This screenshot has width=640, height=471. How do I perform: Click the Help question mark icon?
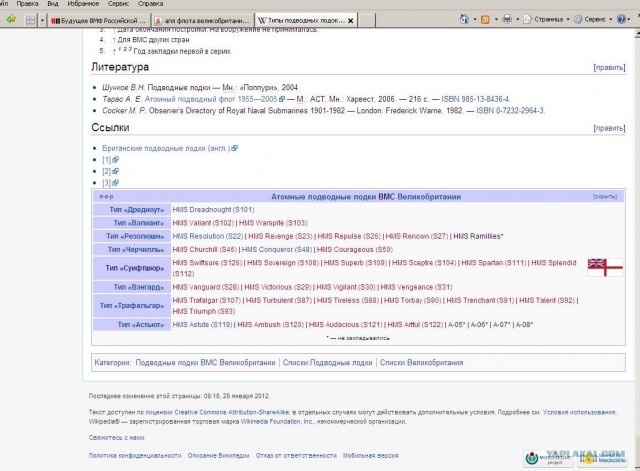pyautogui.click(x=621, y=19)
